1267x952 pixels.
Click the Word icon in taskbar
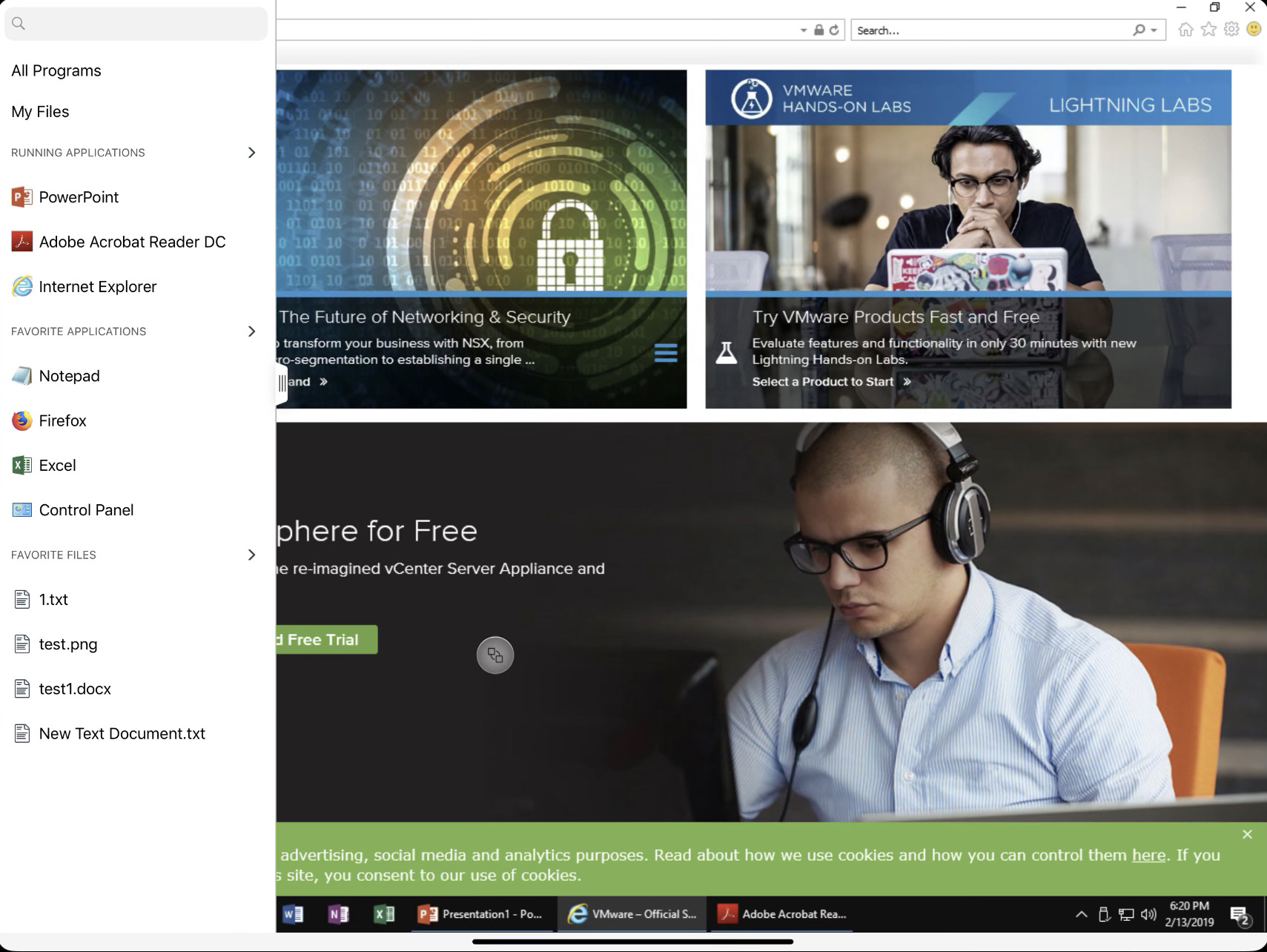pos(293,914)
